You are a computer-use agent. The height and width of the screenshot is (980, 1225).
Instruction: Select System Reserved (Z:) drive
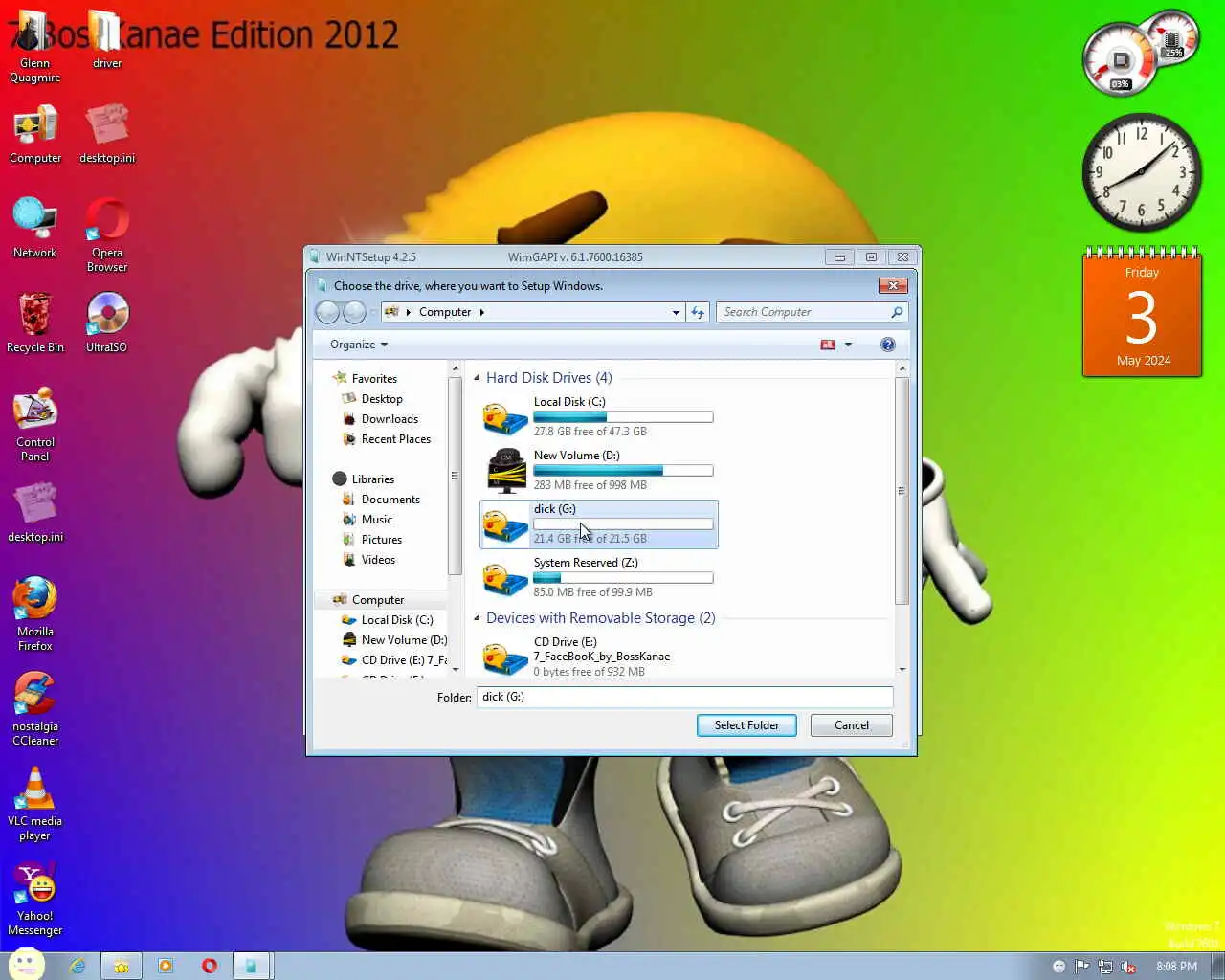click(598, 578)
